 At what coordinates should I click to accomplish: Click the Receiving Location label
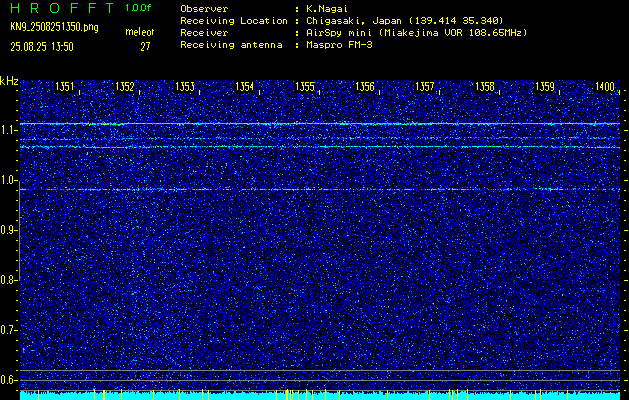[x=234, y=21]
